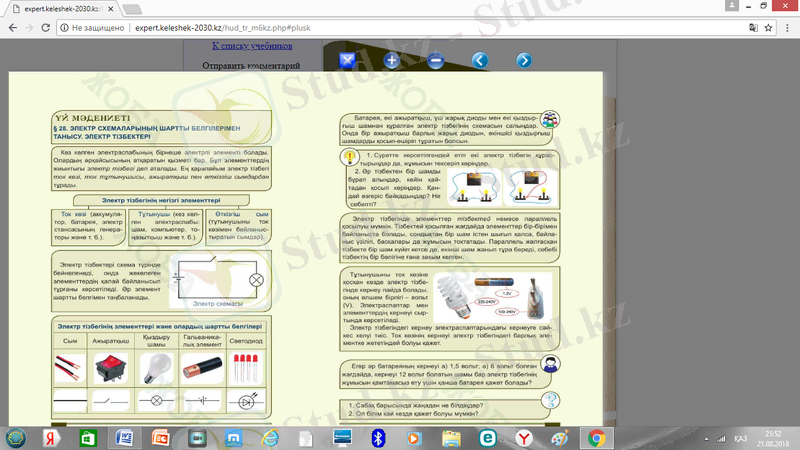Open the "К списку учебников" link
This screenshot has width=800, height=450.
[252, 46]
